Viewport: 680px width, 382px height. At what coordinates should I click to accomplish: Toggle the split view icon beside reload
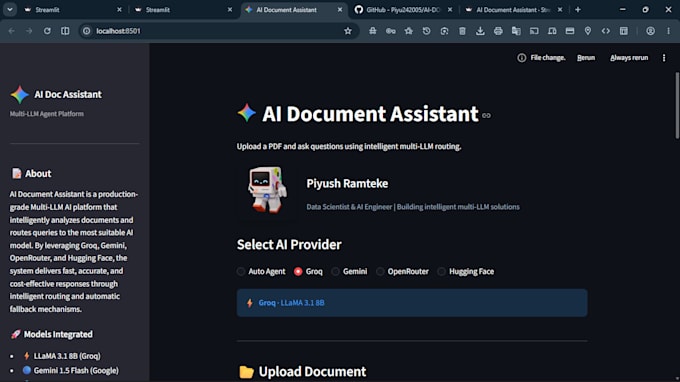coord(65,31)
